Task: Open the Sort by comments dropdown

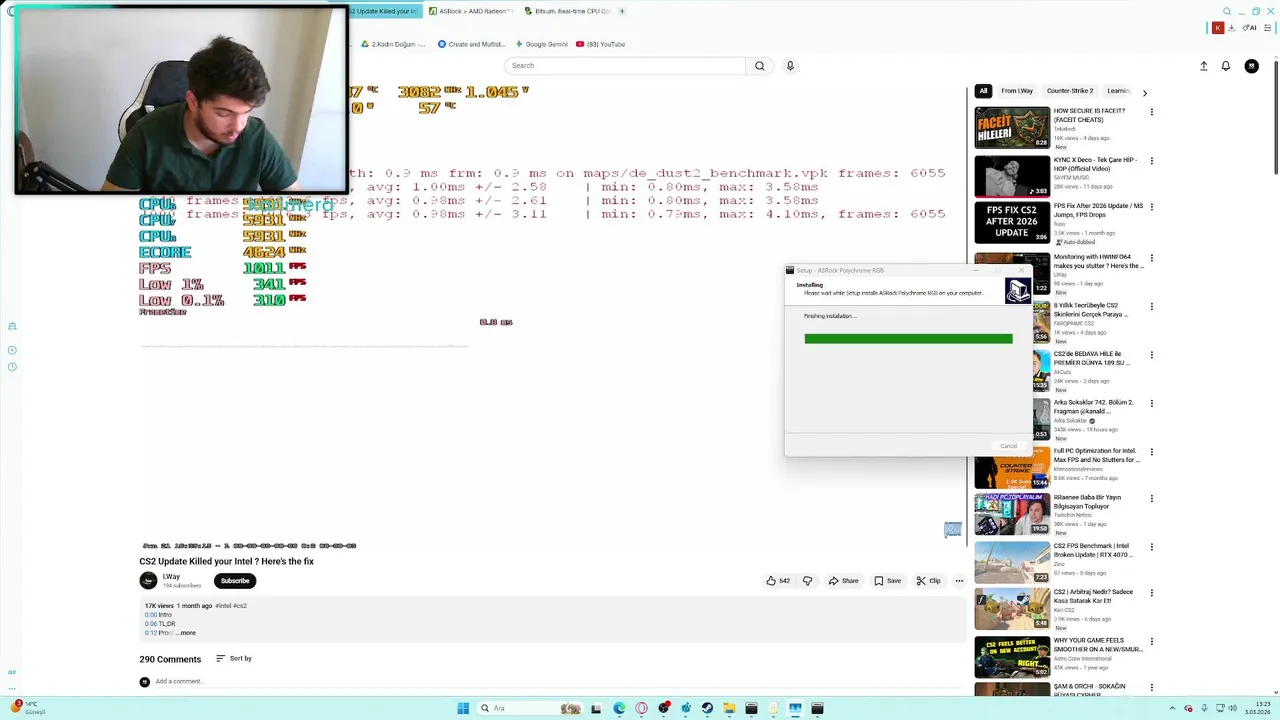Action: tap(234, 658)
